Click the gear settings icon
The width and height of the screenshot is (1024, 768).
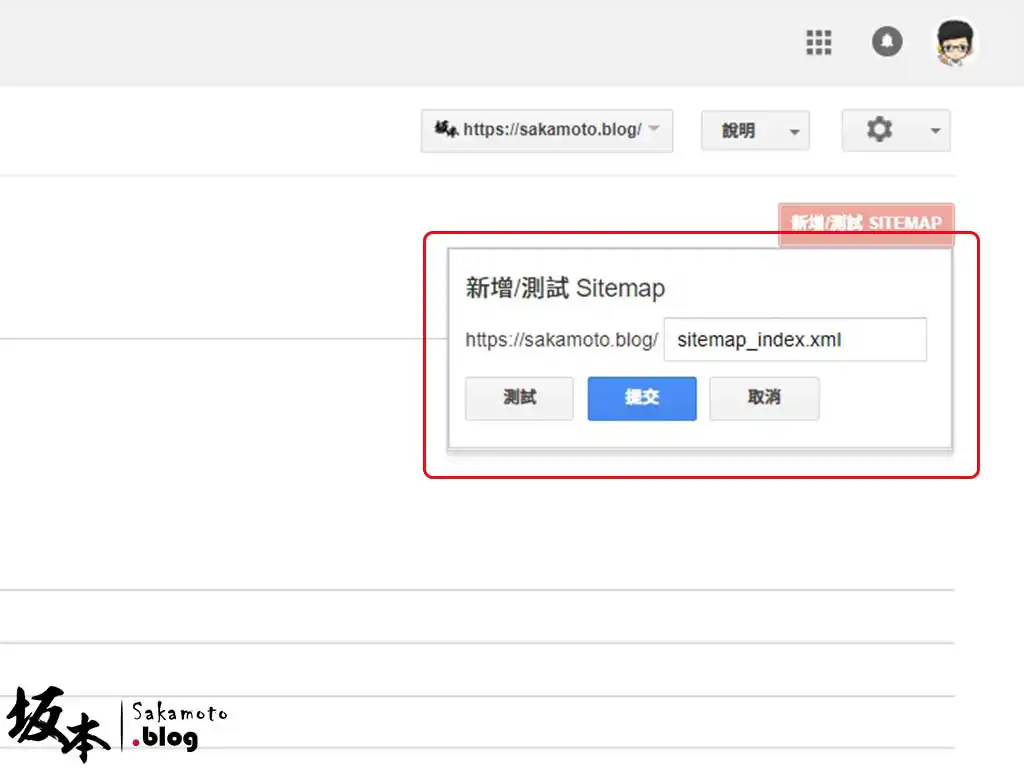[878, 129]
